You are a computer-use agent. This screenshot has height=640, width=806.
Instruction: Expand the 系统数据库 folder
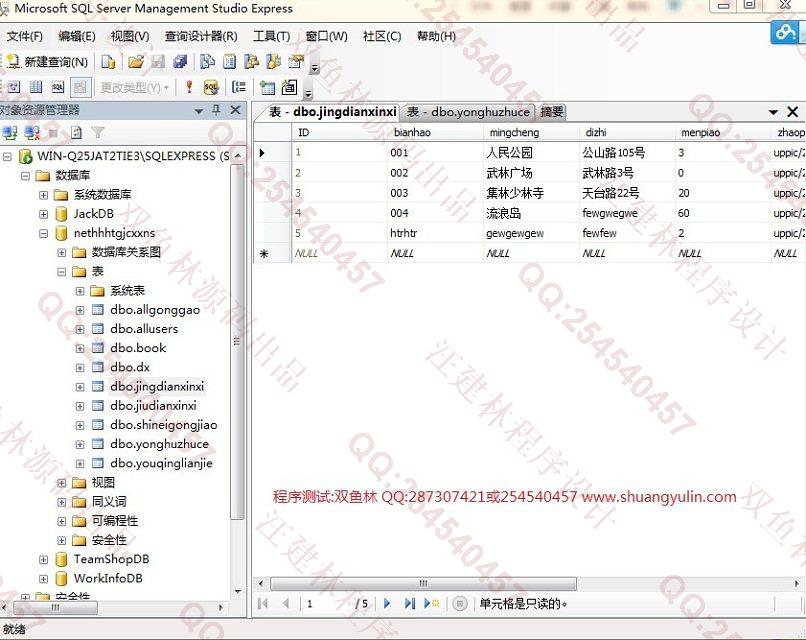point(44,195)
